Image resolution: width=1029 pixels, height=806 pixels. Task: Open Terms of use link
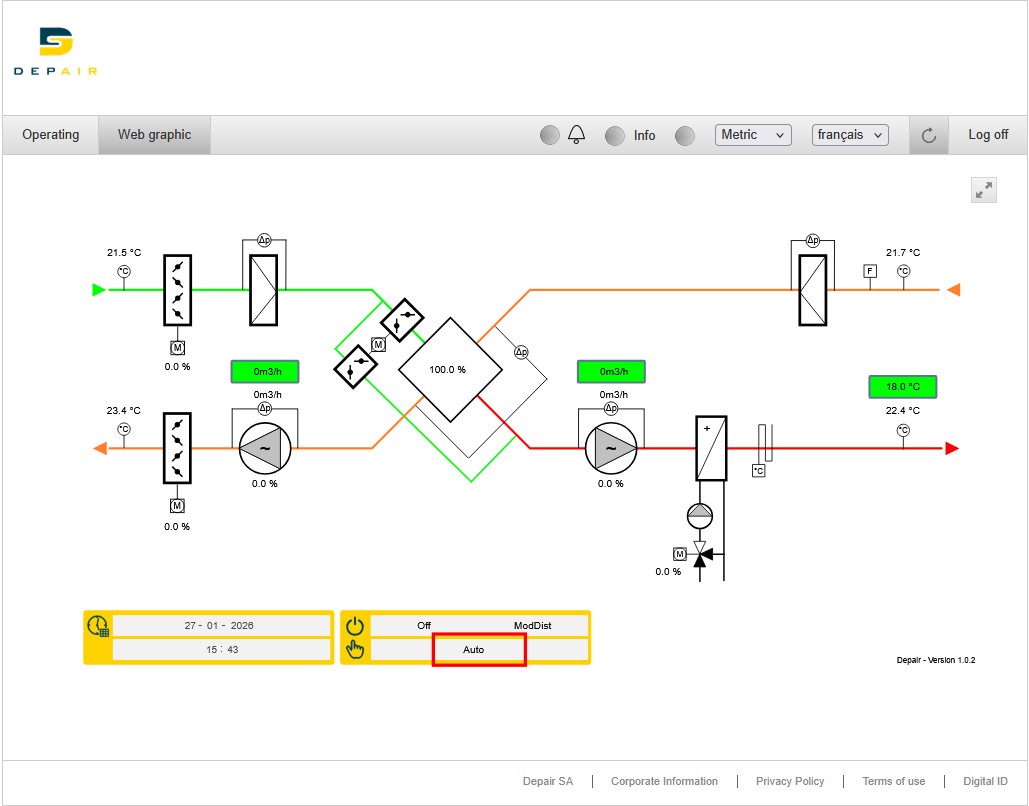(x=894, y=781)
